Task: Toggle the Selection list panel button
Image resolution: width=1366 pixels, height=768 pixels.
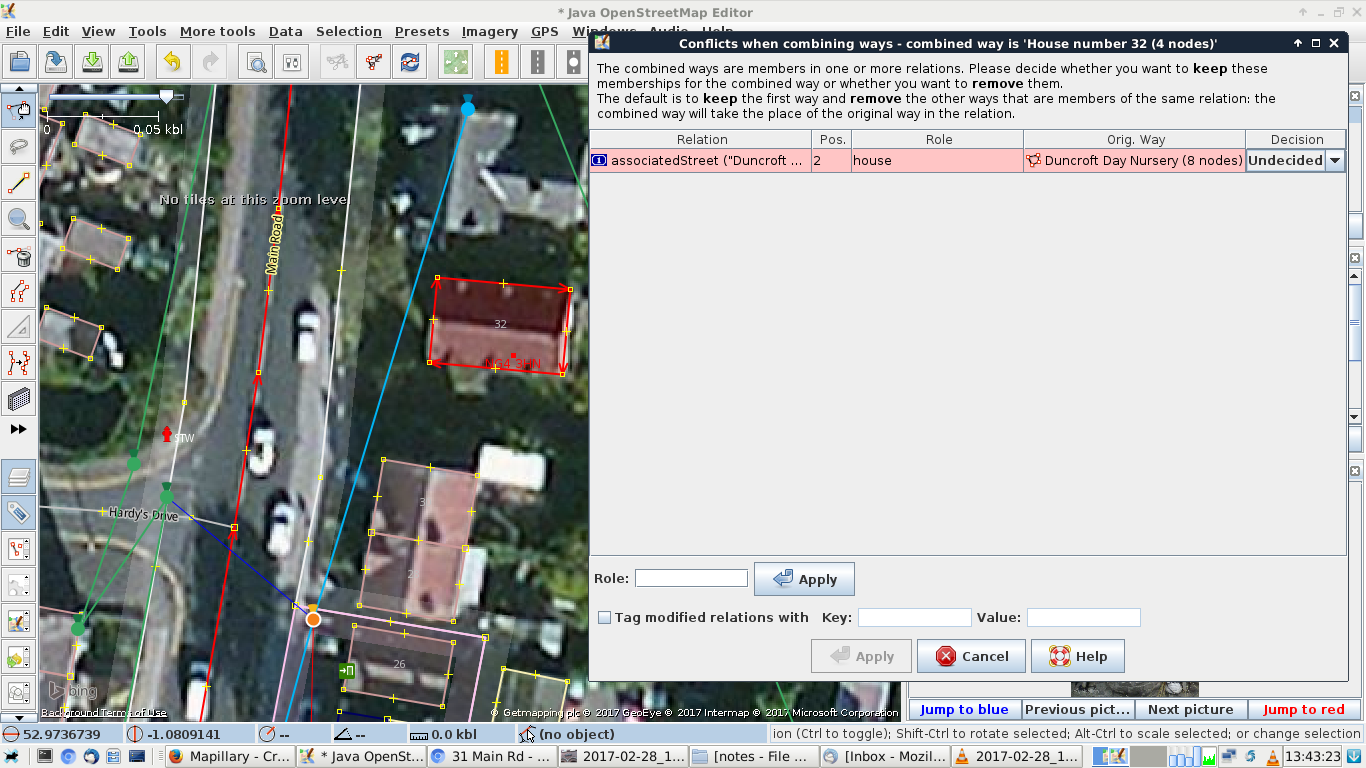Action: tap(19, 549)
